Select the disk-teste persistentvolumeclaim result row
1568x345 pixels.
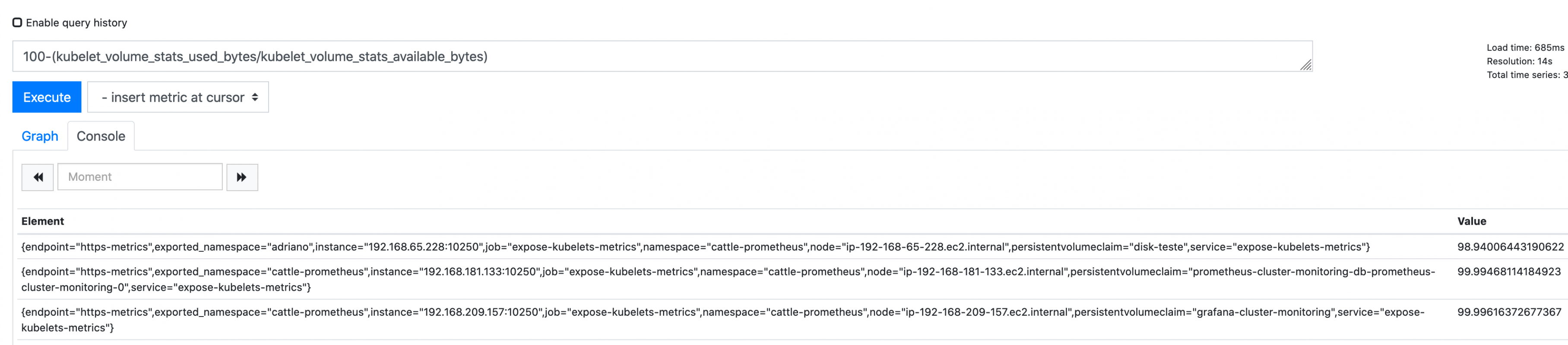695,247
